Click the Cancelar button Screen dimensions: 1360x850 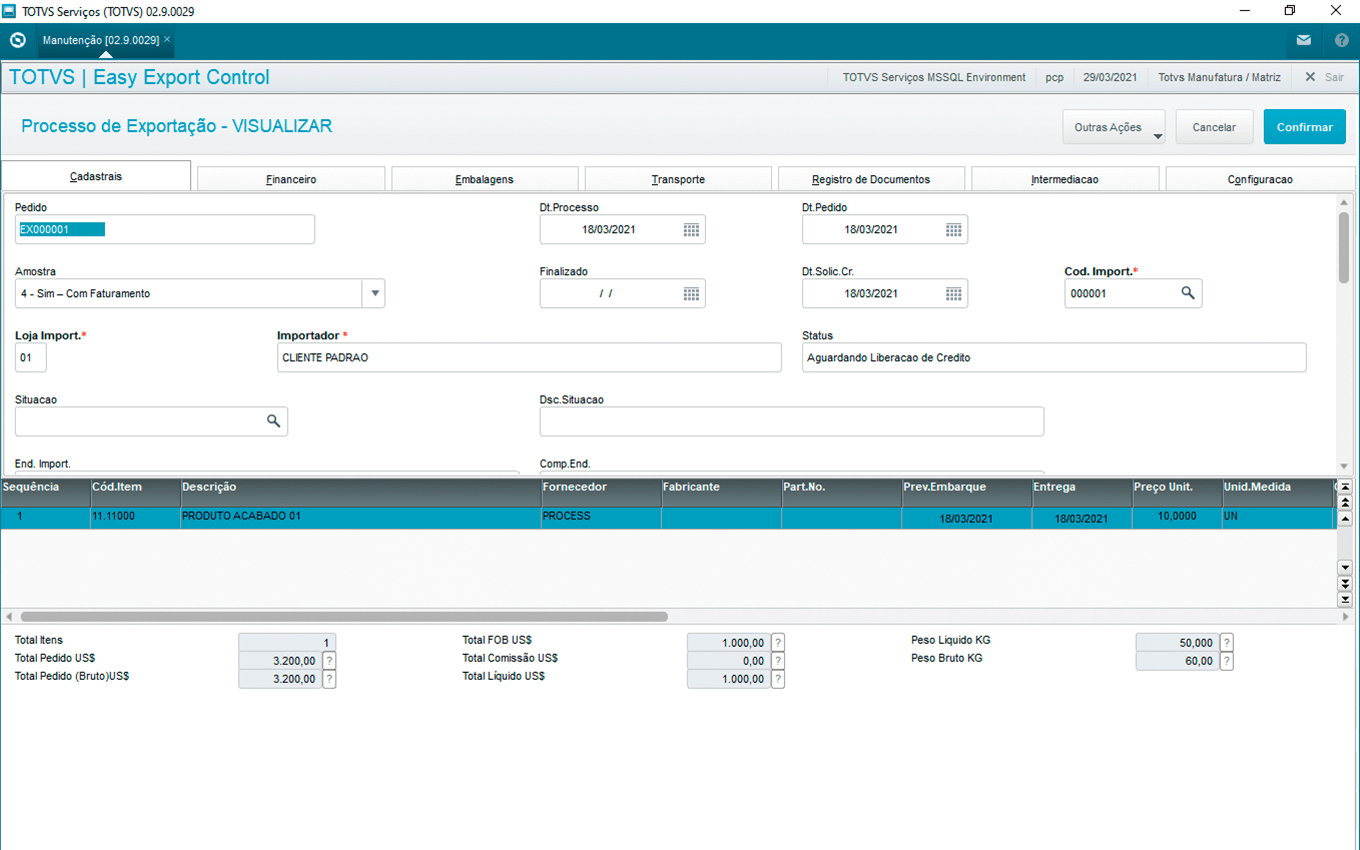click(x=1214, y=128)
